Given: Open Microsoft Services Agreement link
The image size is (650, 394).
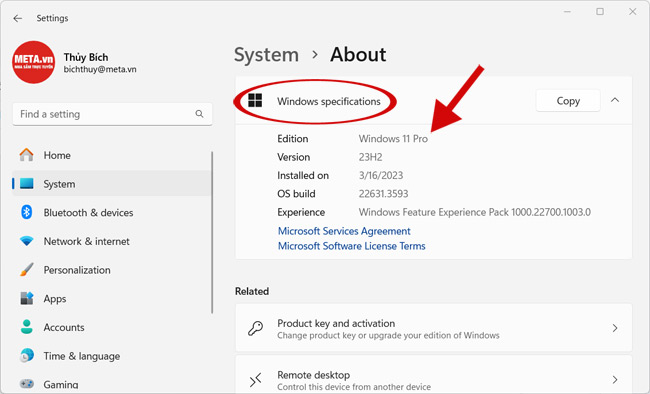Looking at the screenshot, I should click(344, 231).
